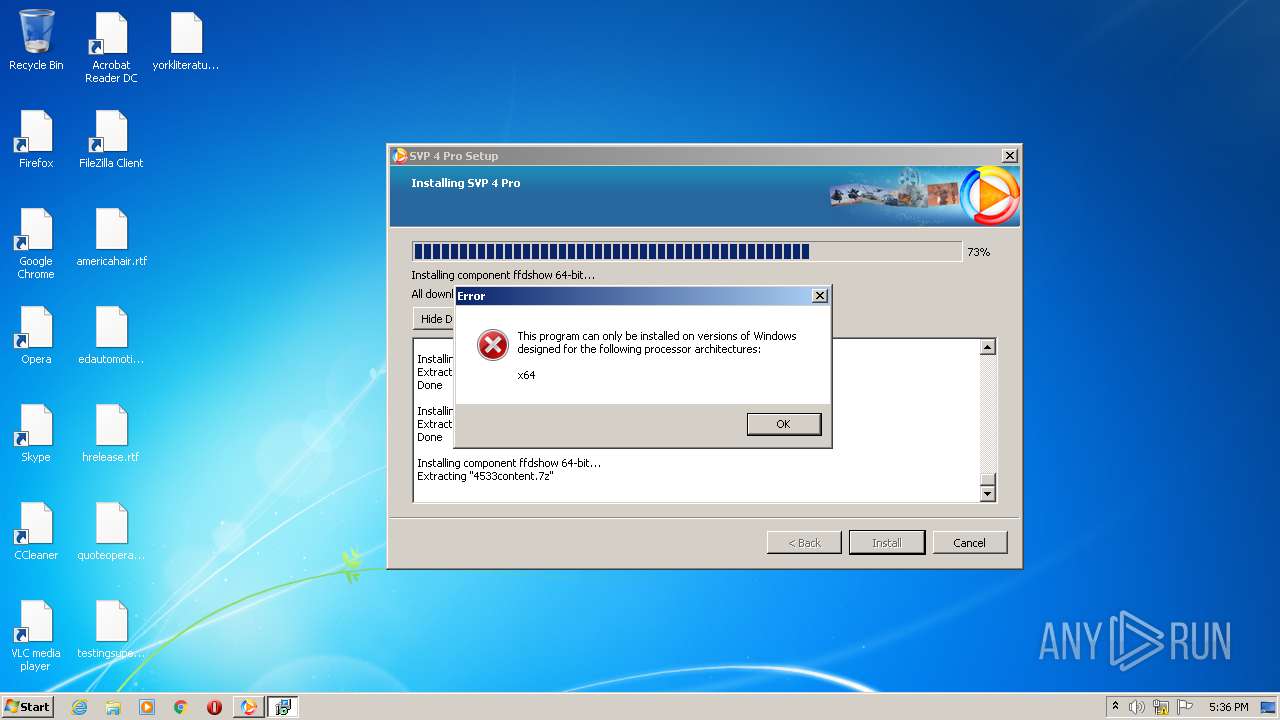Click the Show desktop button
Screen dimensions: 1280x720
coord(1268,707)
